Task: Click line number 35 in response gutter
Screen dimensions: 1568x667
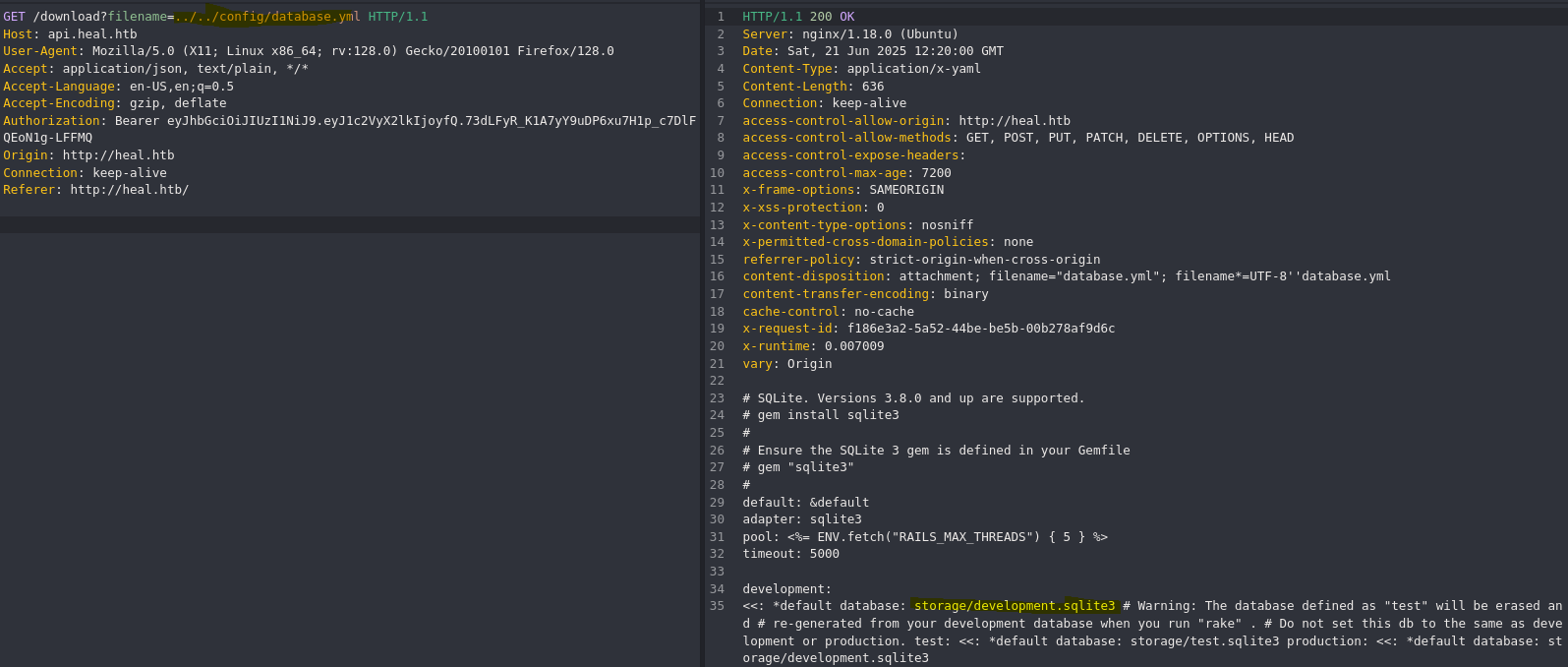Action: (717, 606)
